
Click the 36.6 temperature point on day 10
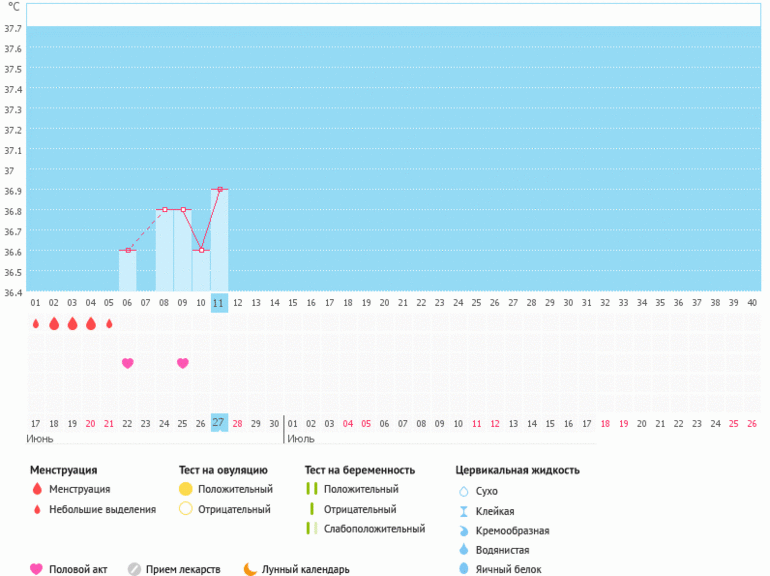pyautogui.click(x=201, y=250)
